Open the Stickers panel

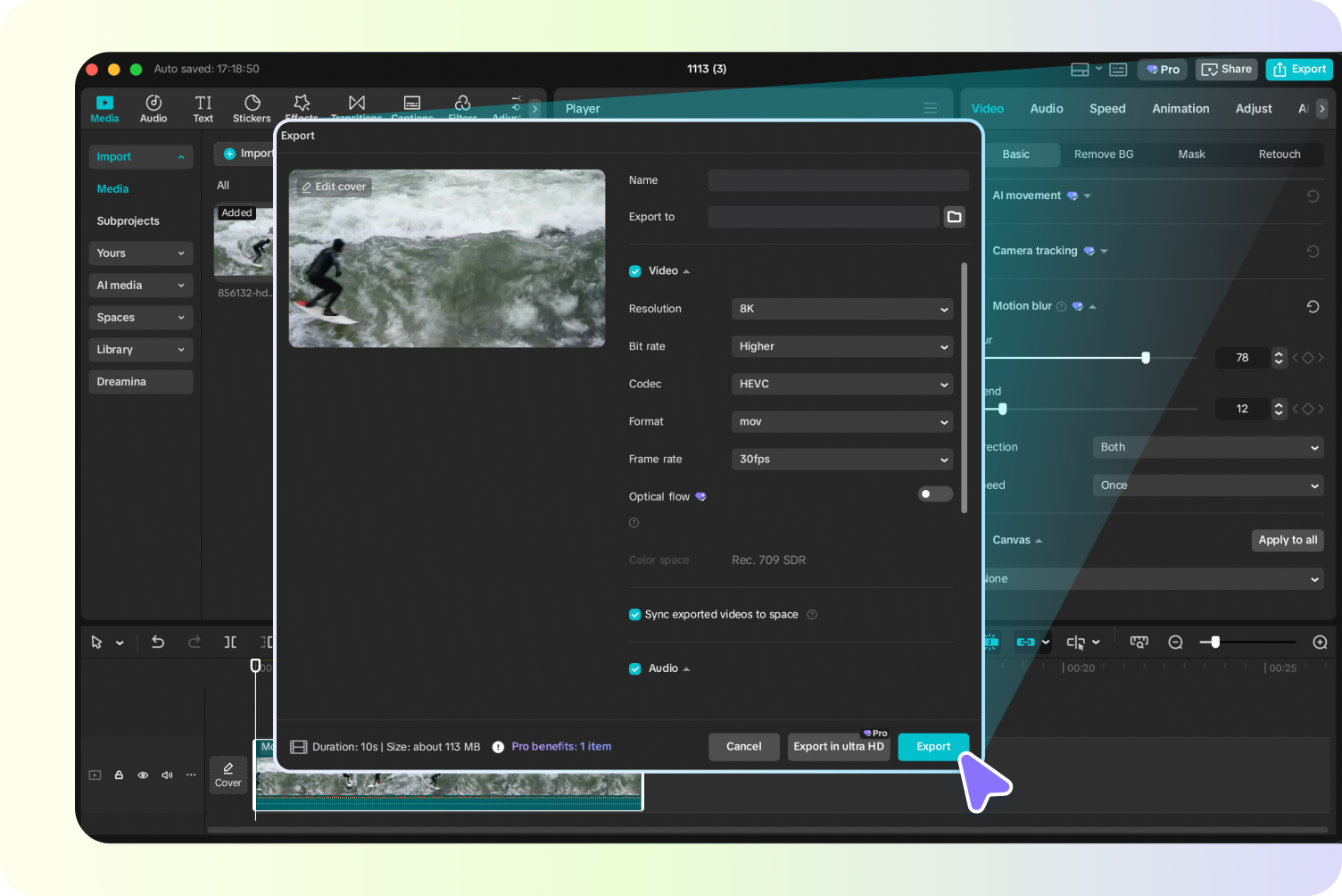tap(252, 108)
